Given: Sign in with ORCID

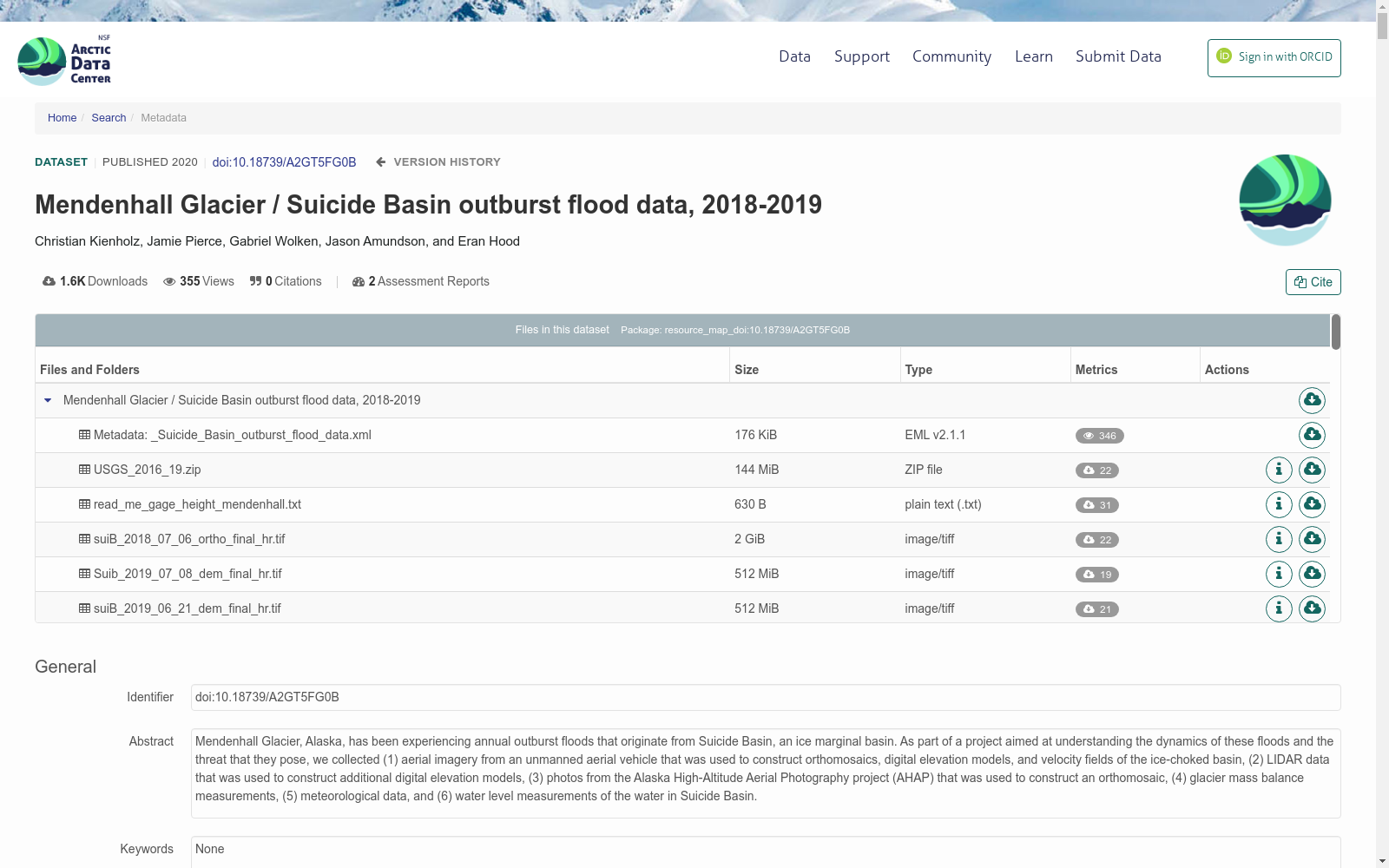Looking at the screenshot, I should pyautogui.click(x=1274, y=58).
